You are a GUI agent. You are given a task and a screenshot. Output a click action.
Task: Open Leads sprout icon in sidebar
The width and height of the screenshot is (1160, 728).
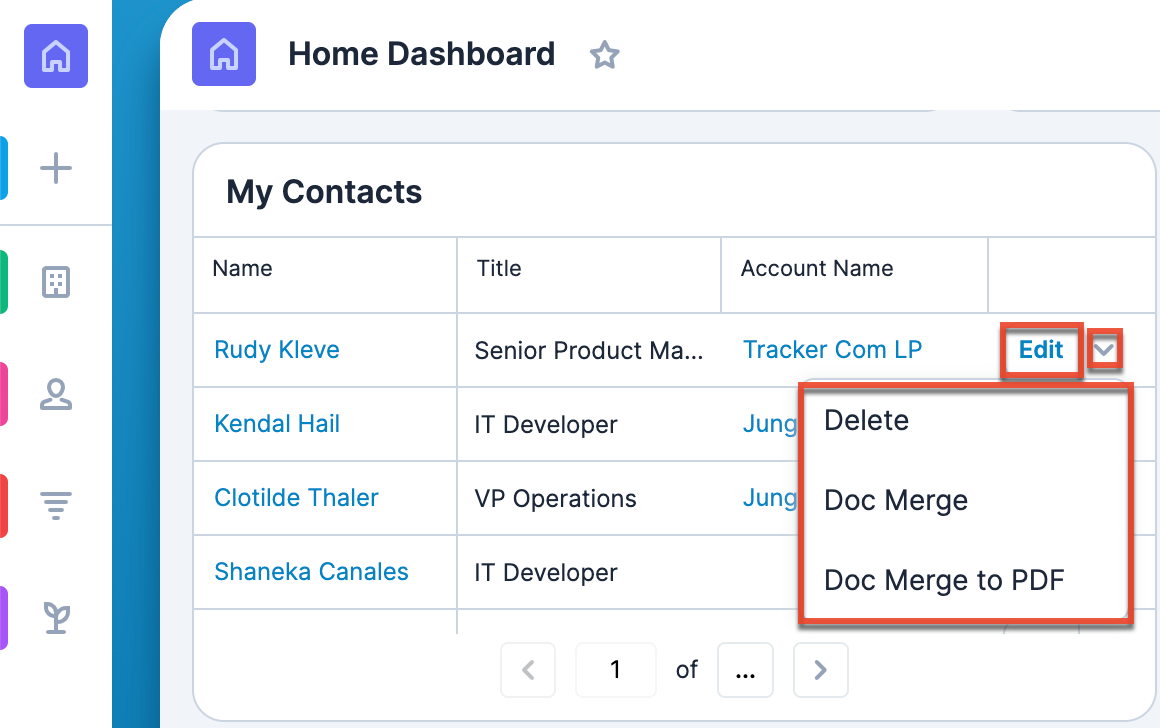pyautogui.click(x=56, y=618)
